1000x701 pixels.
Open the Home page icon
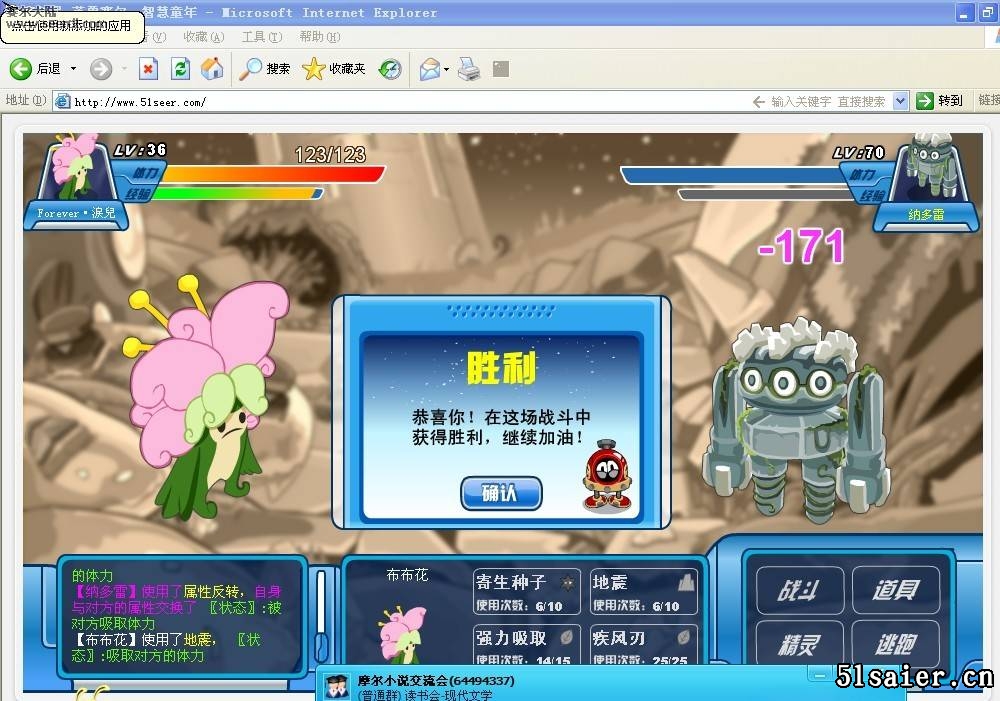pos(212,68)
